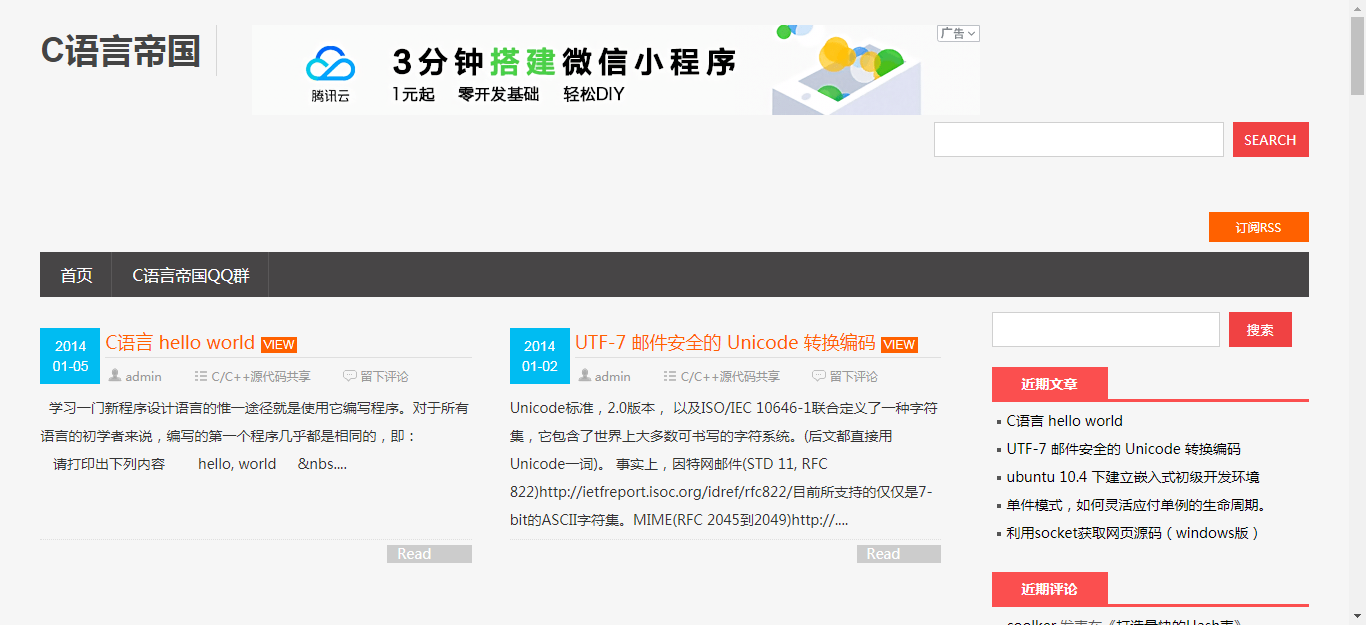Click inside the sidebar search input box
1366x625 pixels.
(1105, 329)
